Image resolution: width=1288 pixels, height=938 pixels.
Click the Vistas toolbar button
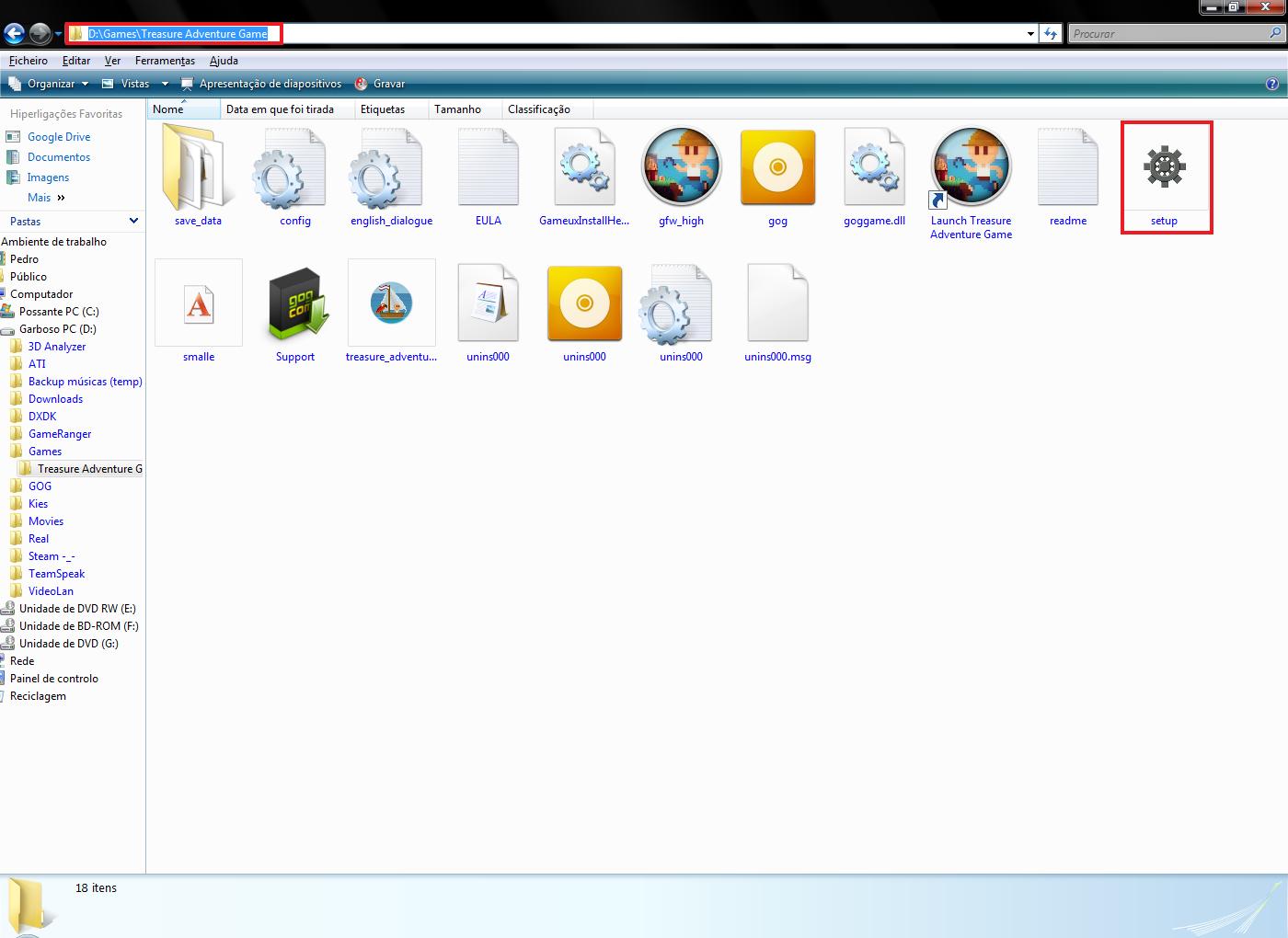126,84
